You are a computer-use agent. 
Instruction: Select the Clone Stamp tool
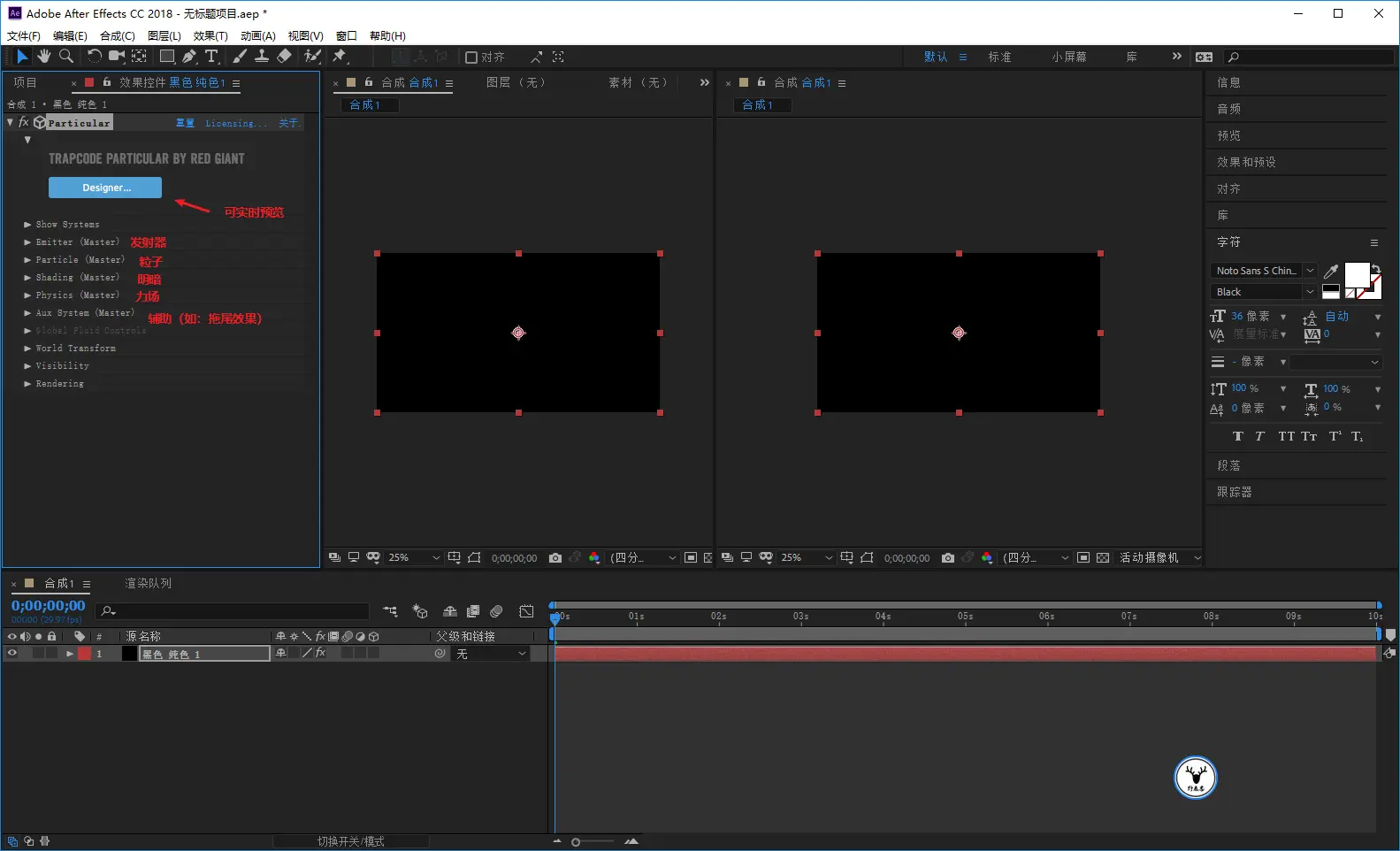(x=262, y=57)
